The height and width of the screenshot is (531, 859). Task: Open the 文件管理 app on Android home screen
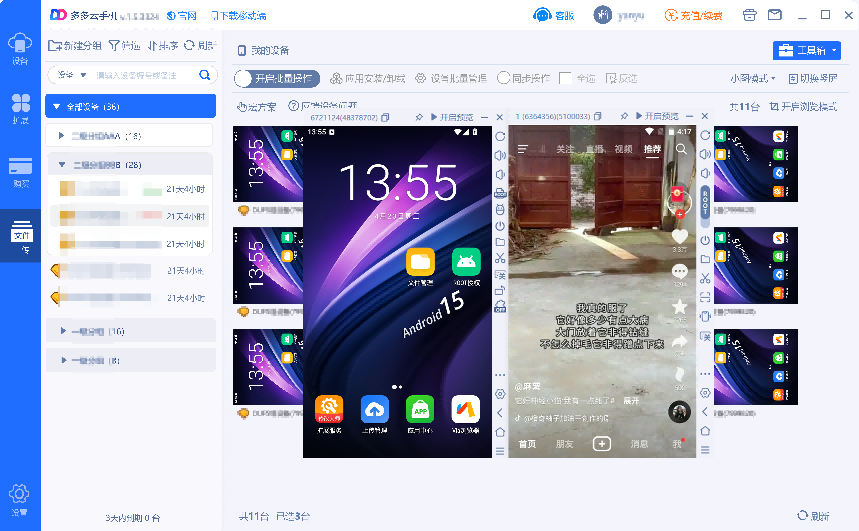(x=420, y=267)
